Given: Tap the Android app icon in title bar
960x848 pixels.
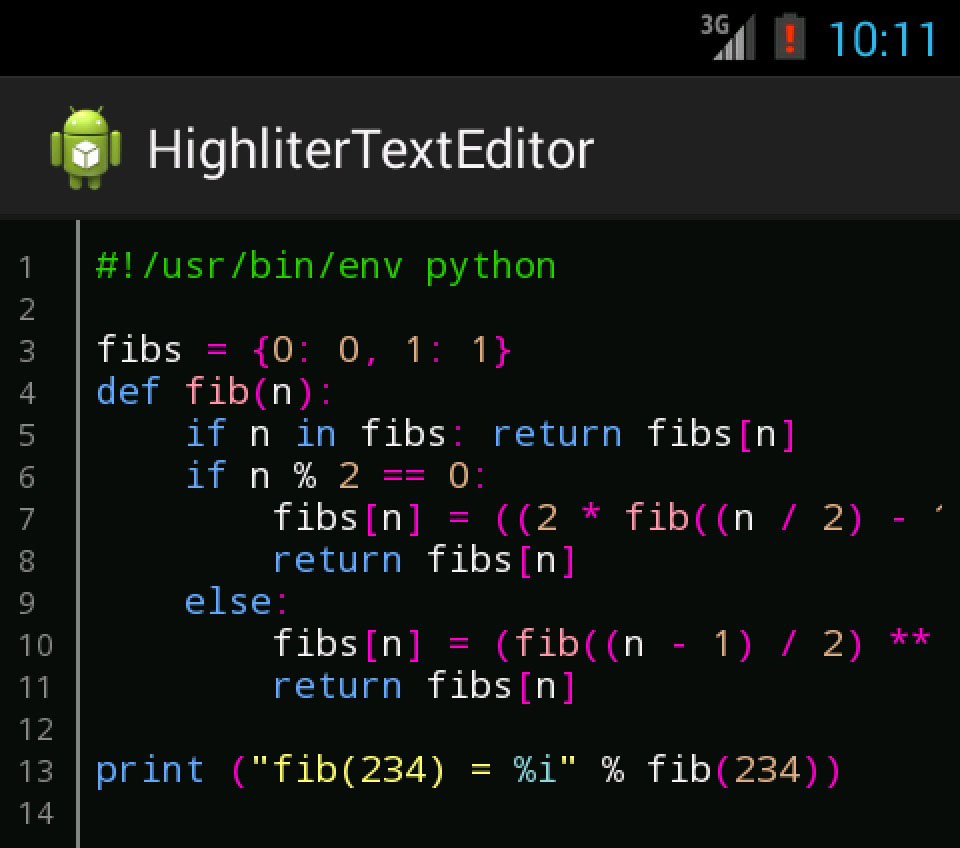Looking at the screenshot, I should point(85,149).
